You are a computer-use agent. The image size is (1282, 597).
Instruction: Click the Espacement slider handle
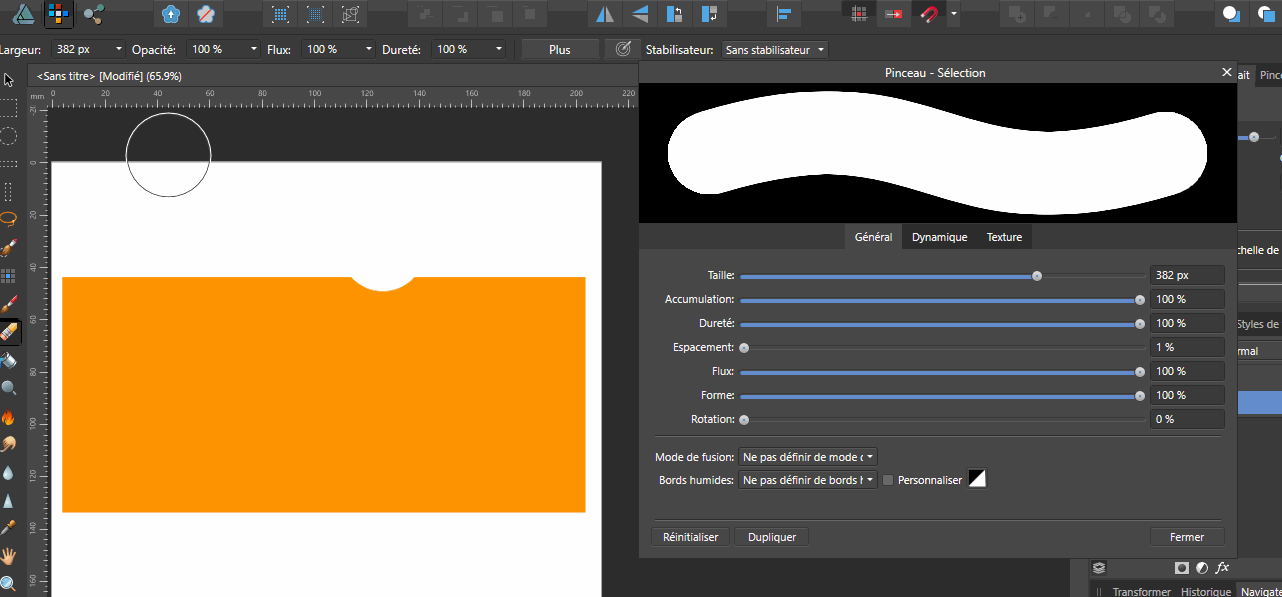tap(744, 347)
